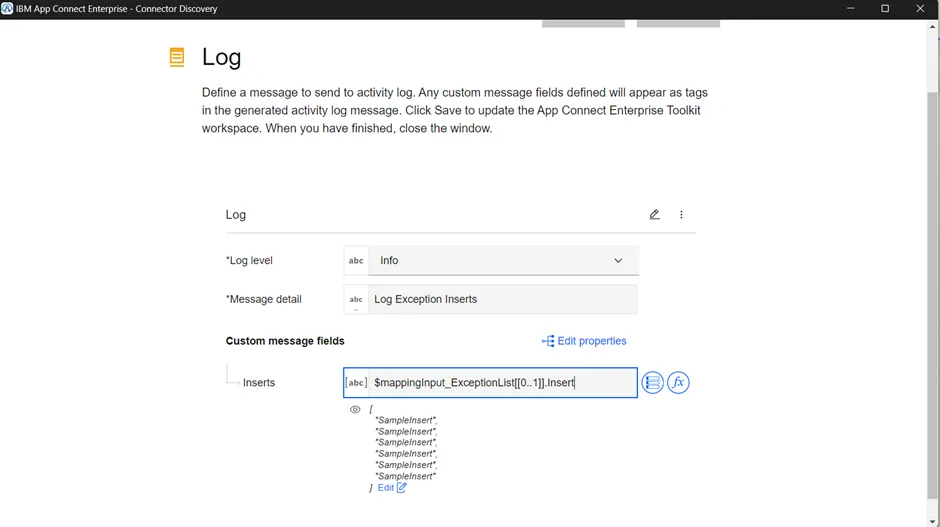Toggle the eye preview of sample output
Screen dimensions: 940x527
click(355, 409)
